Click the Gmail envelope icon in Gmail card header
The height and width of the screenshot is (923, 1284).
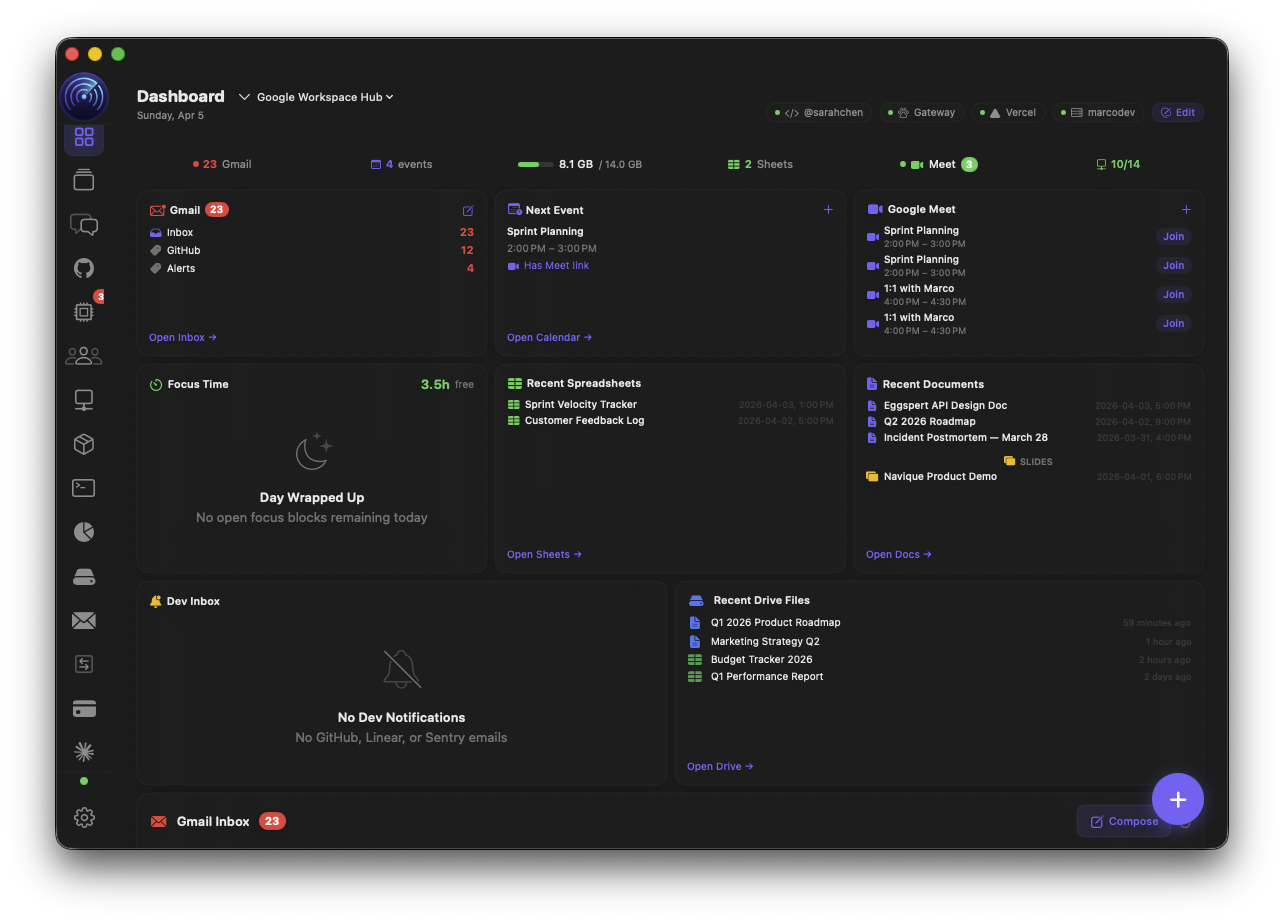(x=157, y=210)
